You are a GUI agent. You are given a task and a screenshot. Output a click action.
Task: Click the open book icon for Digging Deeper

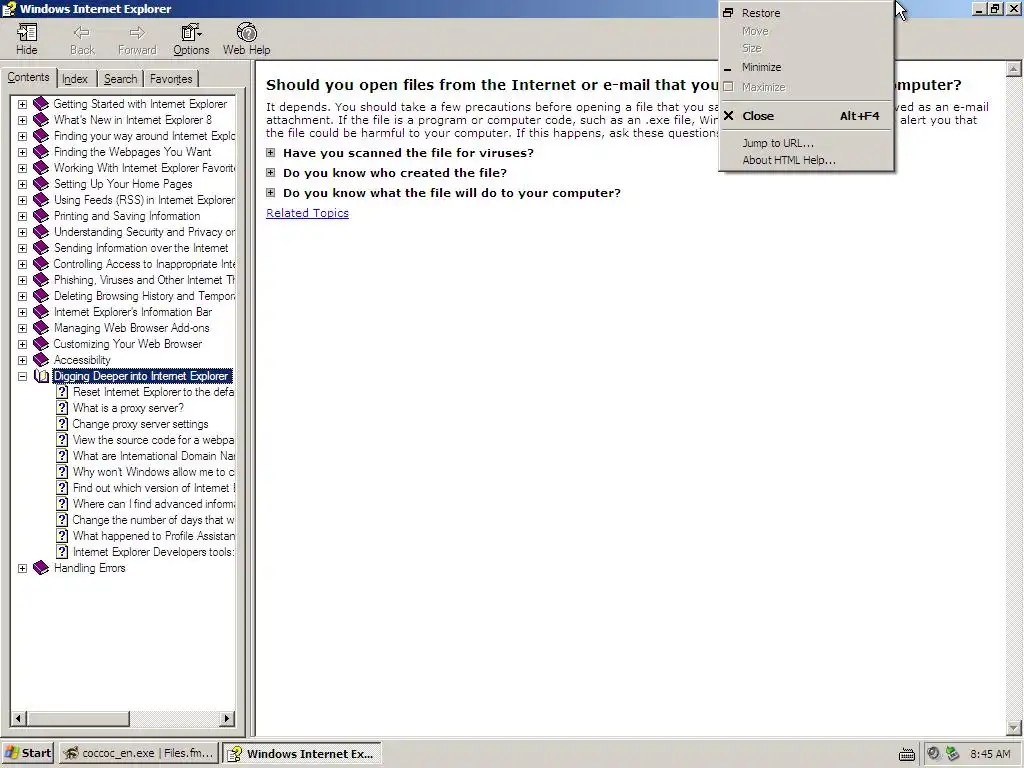click(x=41, y=376)
